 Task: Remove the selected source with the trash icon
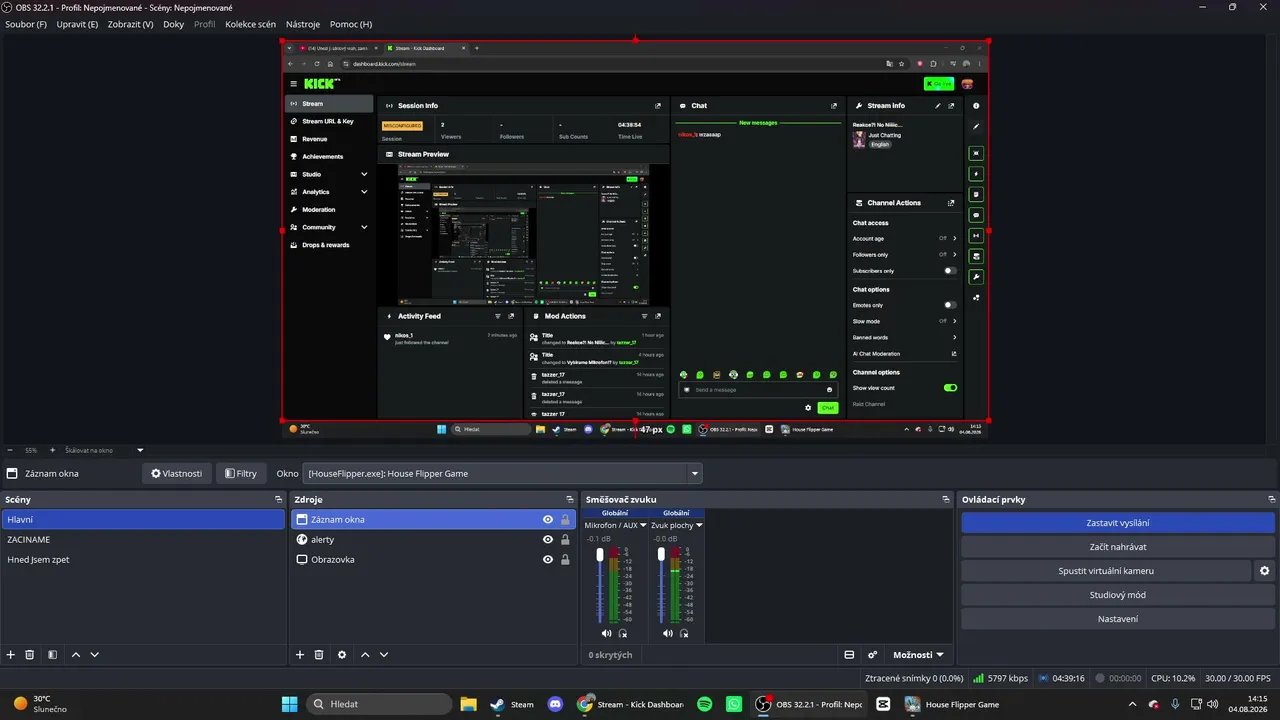coord(319,655)
